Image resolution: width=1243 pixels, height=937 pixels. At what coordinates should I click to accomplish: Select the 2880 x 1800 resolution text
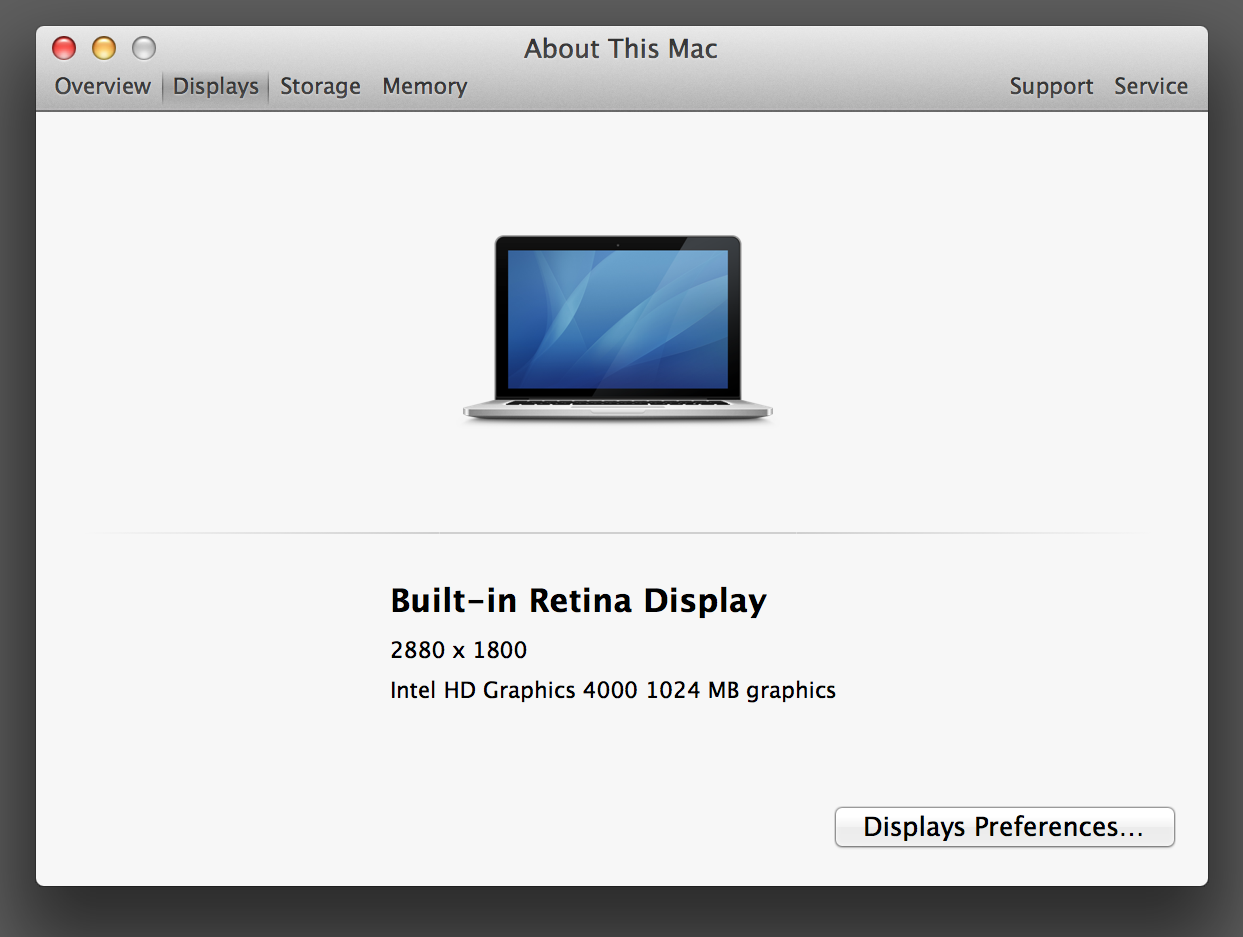click(458, 650)
